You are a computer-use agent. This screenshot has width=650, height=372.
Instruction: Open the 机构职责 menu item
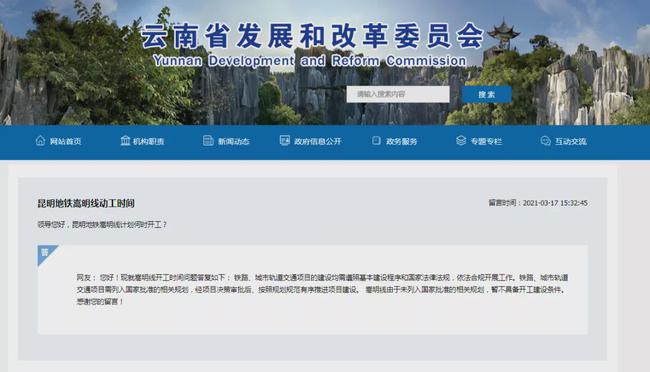148,141
